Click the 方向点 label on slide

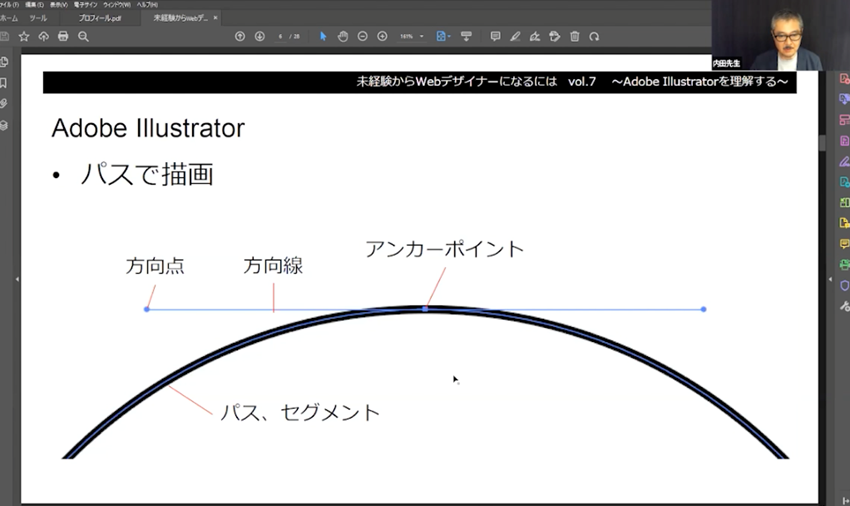(155, 266)
